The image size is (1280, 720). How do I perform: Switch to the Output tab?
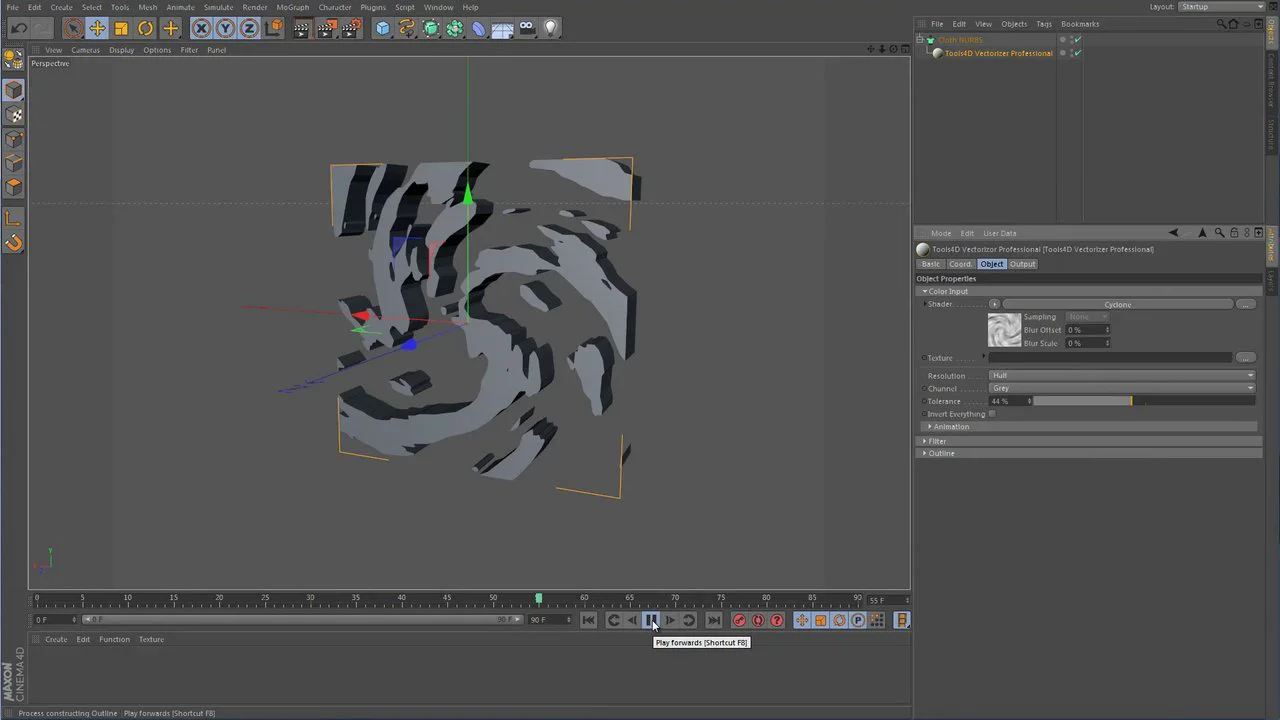pos(1022,264)
